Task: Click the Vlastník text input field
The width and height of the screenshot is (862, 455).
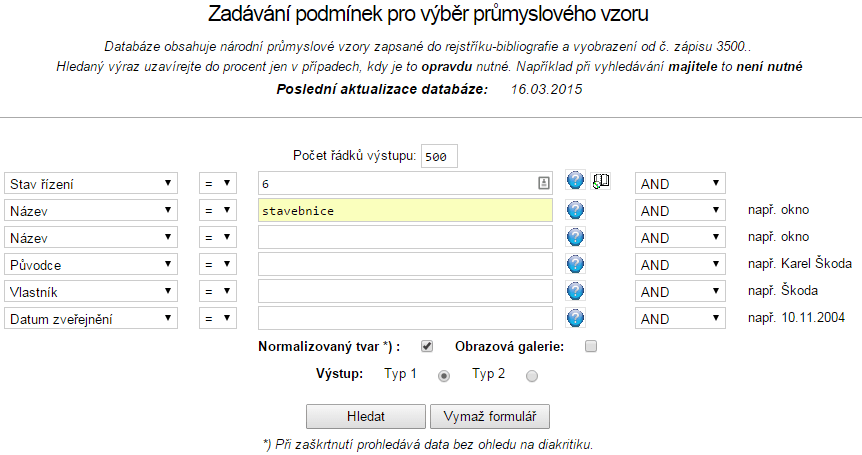Action: tap(405, 292)
